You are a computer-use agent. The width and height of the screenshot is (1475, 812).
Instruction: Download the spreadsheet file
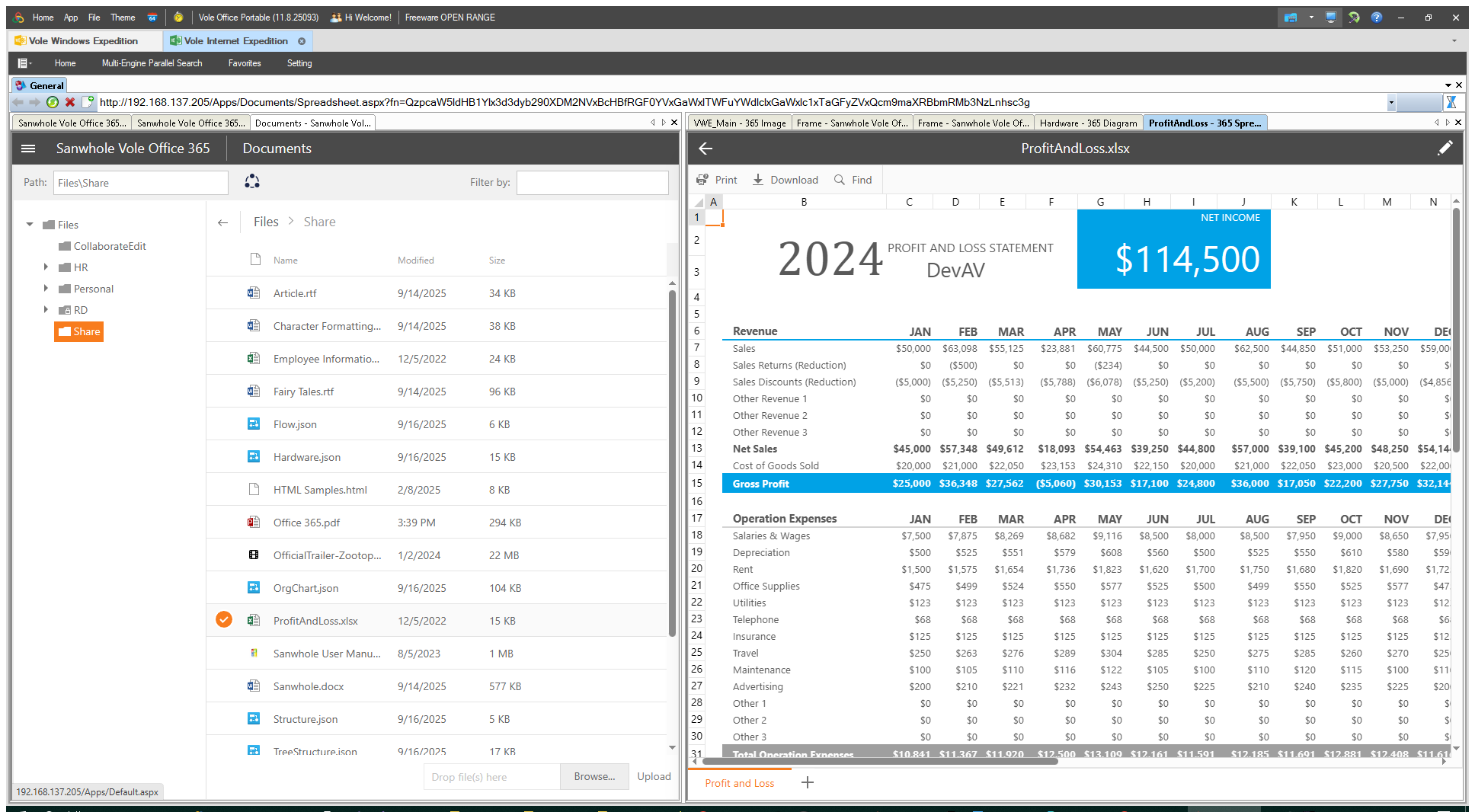[x=785, y=180]
